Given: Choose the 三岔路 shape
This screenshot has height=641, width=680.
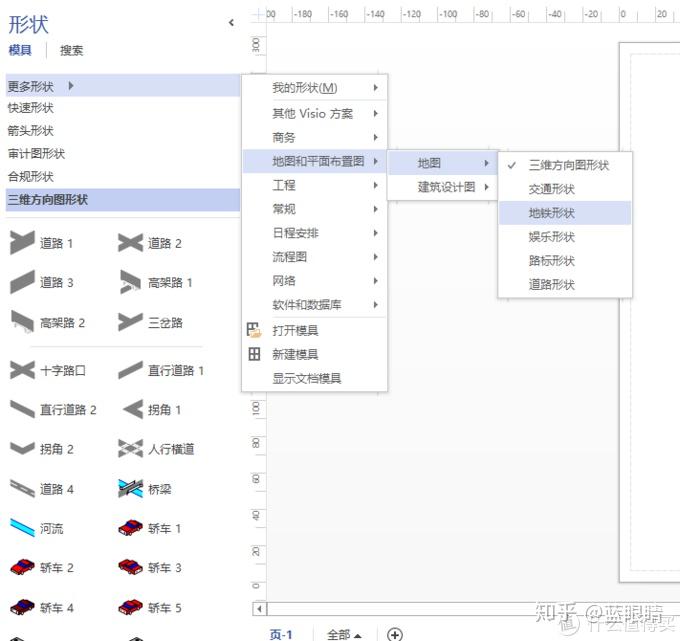Looking at the screenshot, I should coord(150,322).
